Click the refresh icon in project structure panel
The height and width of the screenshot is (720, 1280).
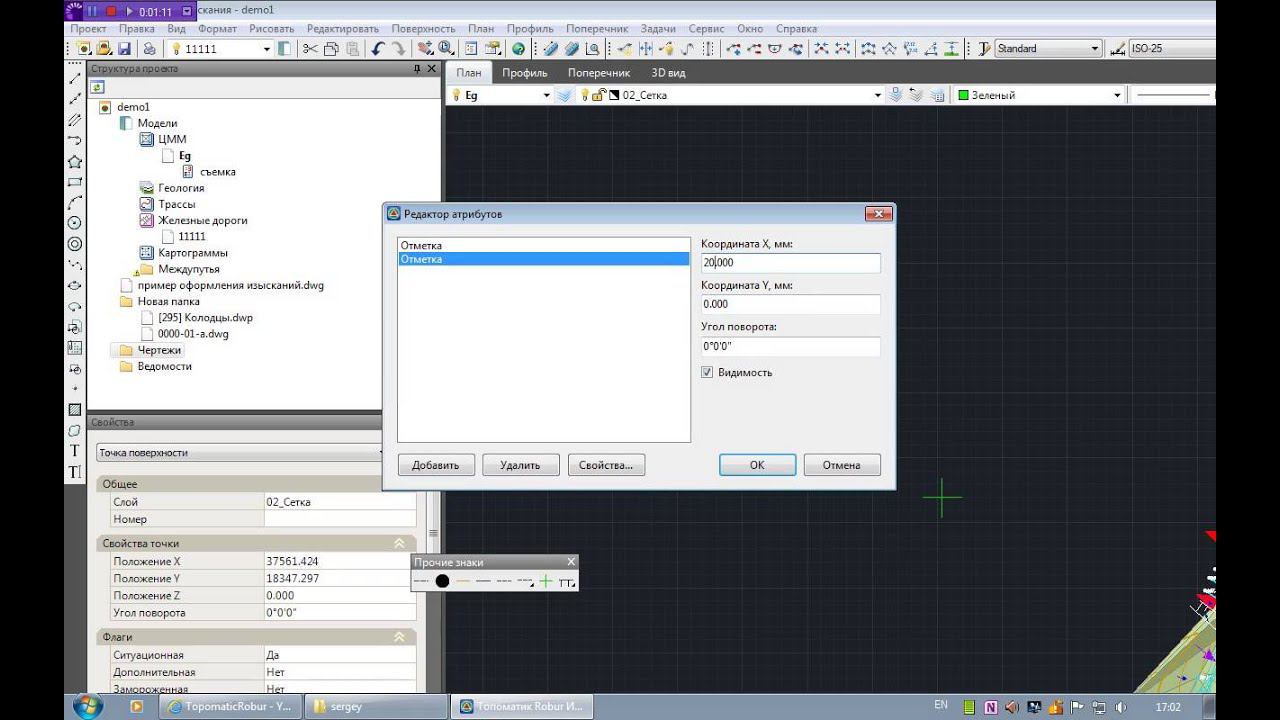pos(98,87)
